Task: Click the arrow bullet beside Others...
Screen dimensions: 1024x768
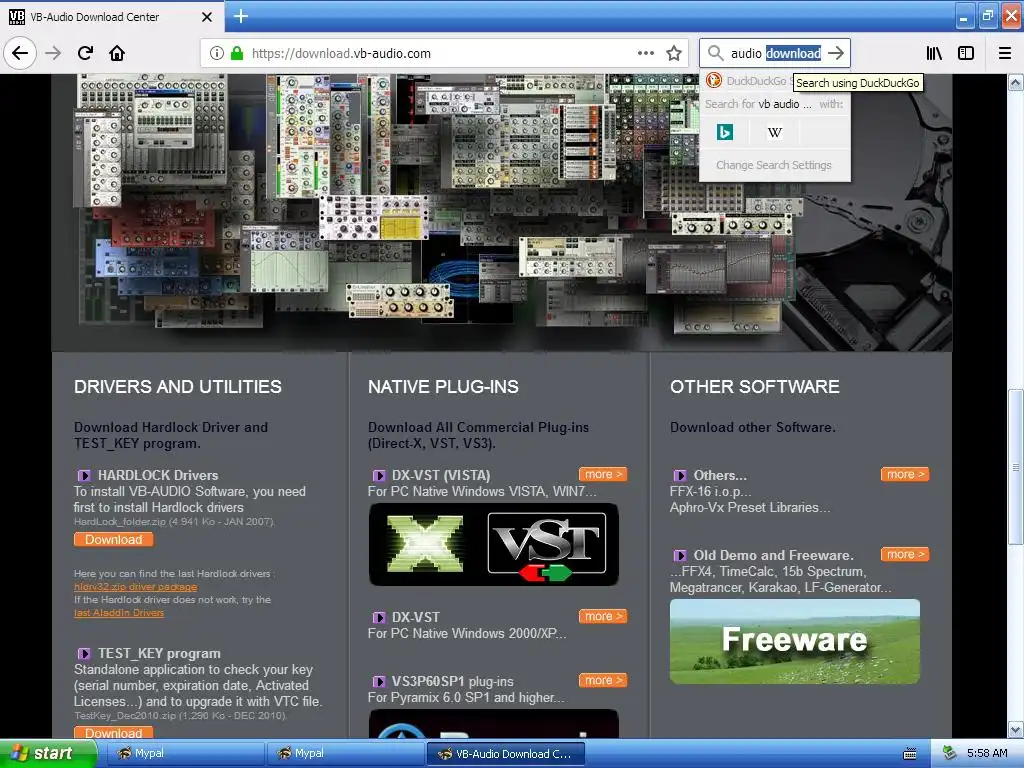Action: [680, 475]
